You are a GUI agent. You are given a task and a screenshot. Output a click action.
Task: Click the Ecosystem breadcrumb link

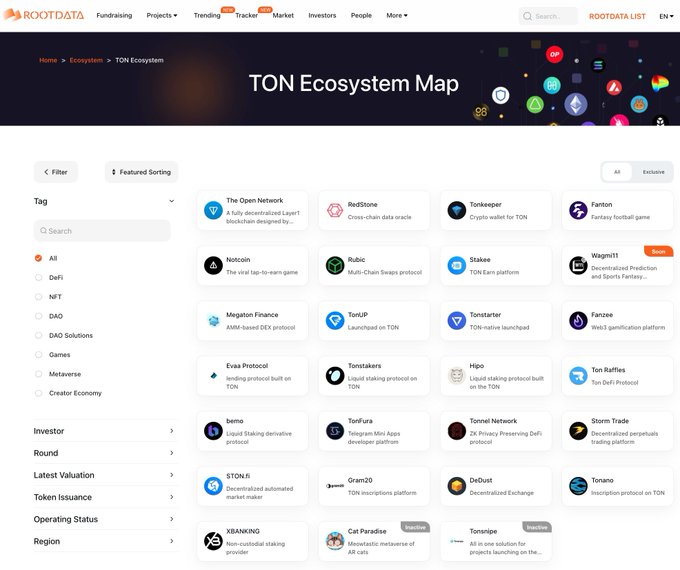tap(86, 60)
